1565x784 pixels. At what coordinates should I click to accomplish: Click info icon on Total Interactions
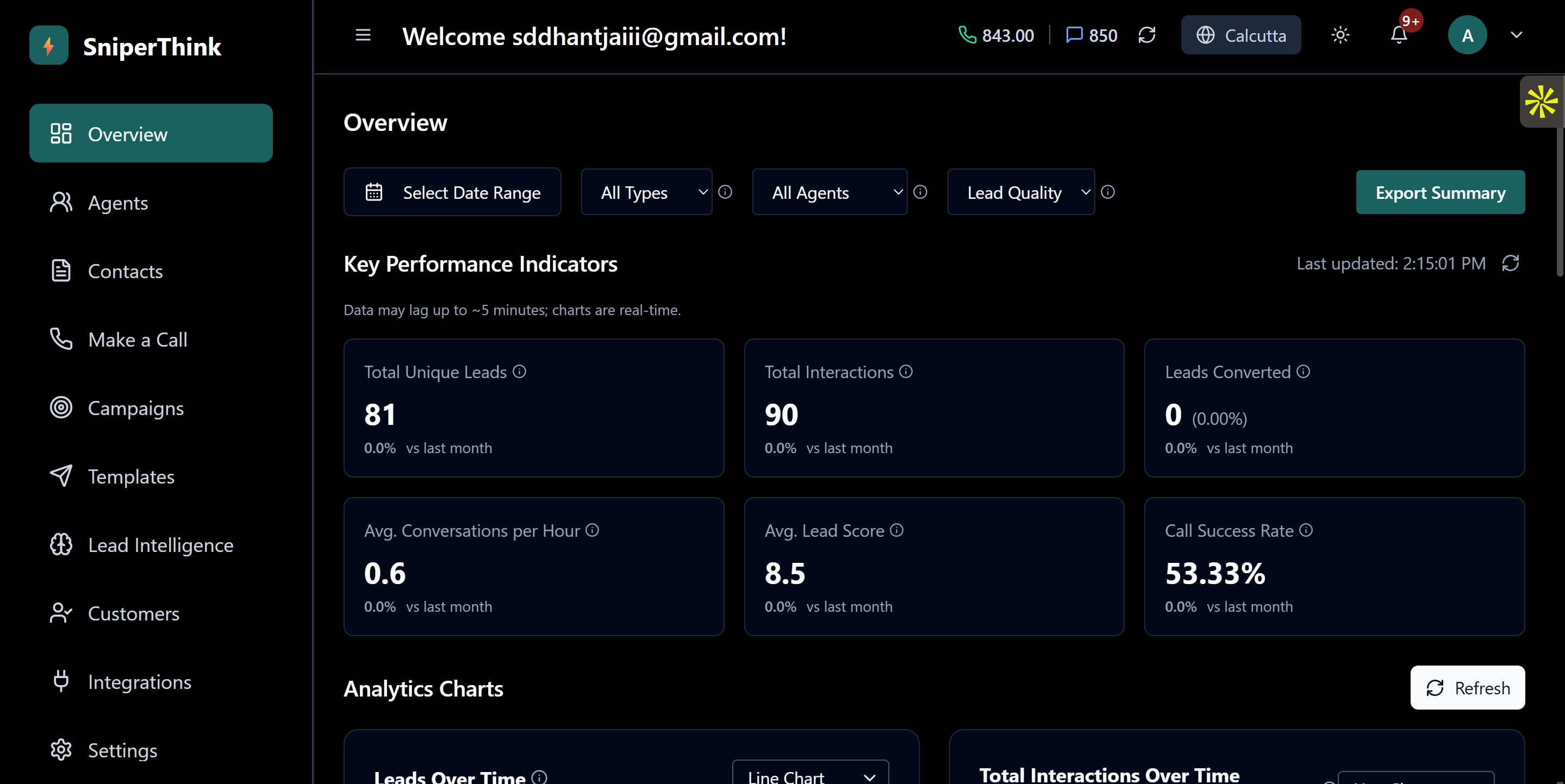[x=906, y=371]
